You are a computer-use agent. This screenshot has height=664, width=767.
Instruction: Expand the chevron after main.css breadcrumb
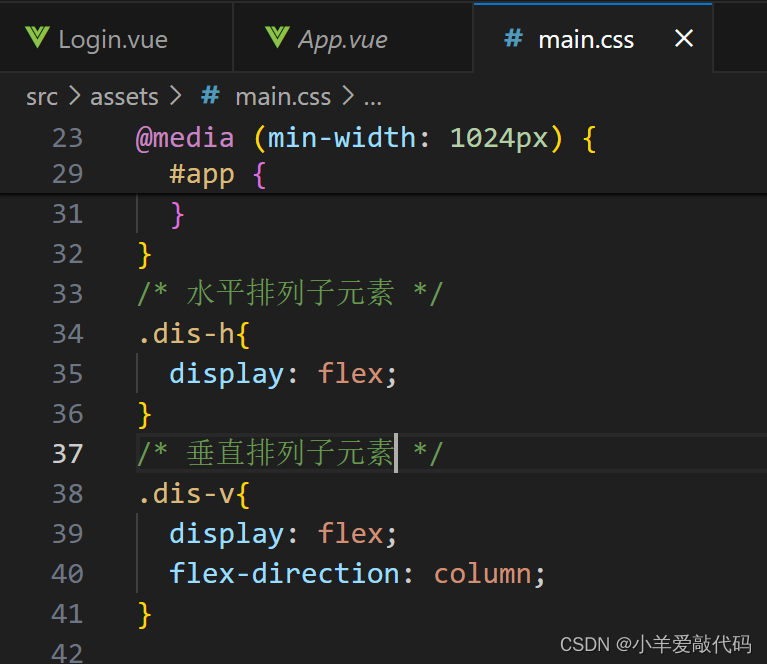tap(348, 96)
